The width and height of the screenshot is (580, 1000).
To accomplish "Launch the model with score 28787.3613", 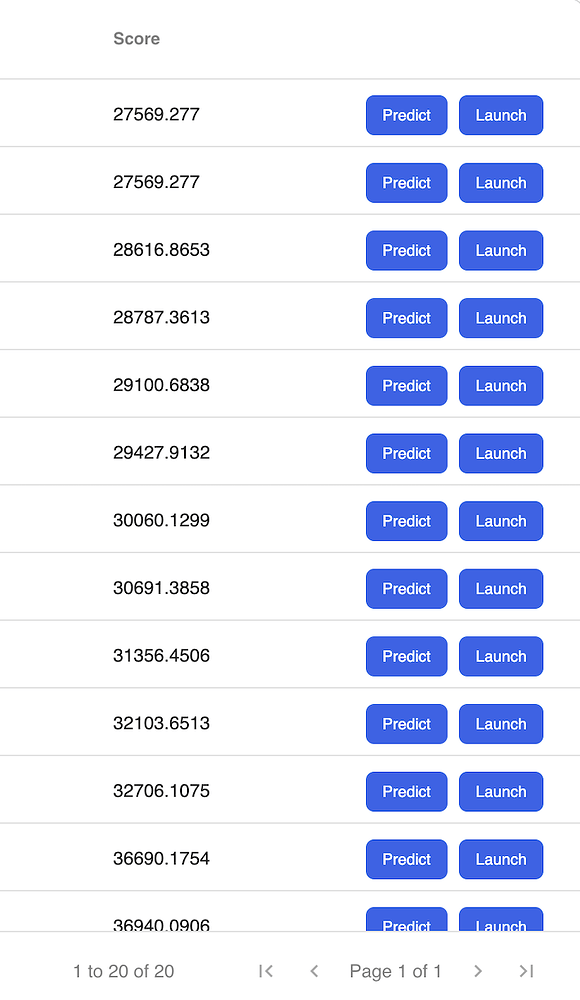I will 500,318.
